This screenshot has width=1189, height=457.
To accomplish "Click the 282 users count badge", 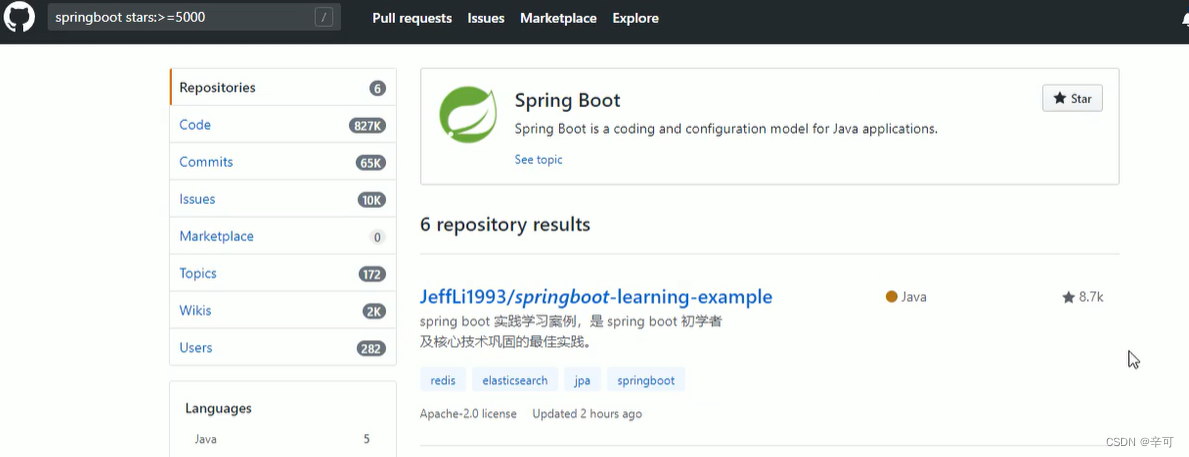I will [372, 349].
